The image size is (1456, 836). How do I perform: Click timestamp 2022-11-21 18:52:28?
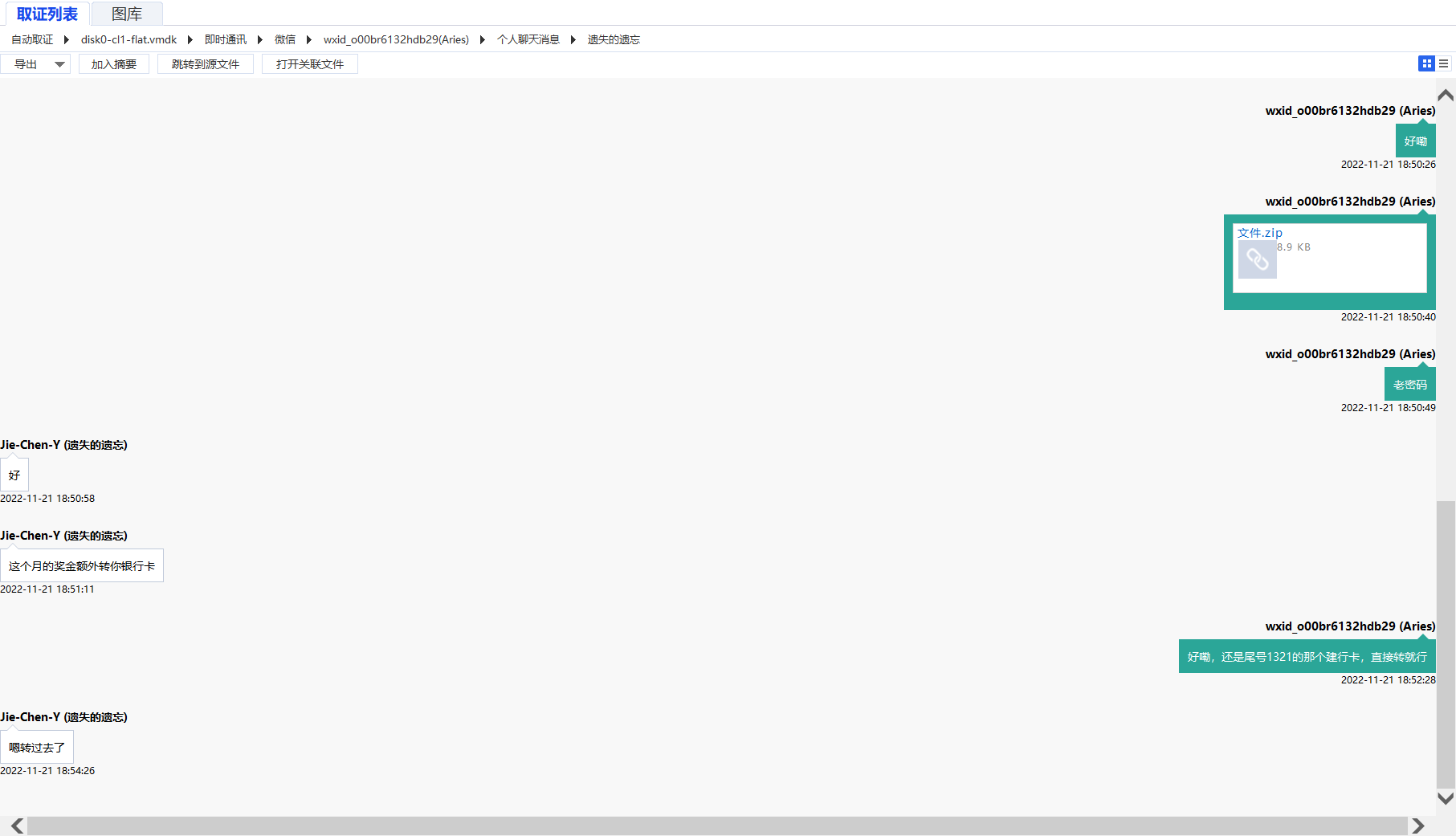coord(1388,680)
